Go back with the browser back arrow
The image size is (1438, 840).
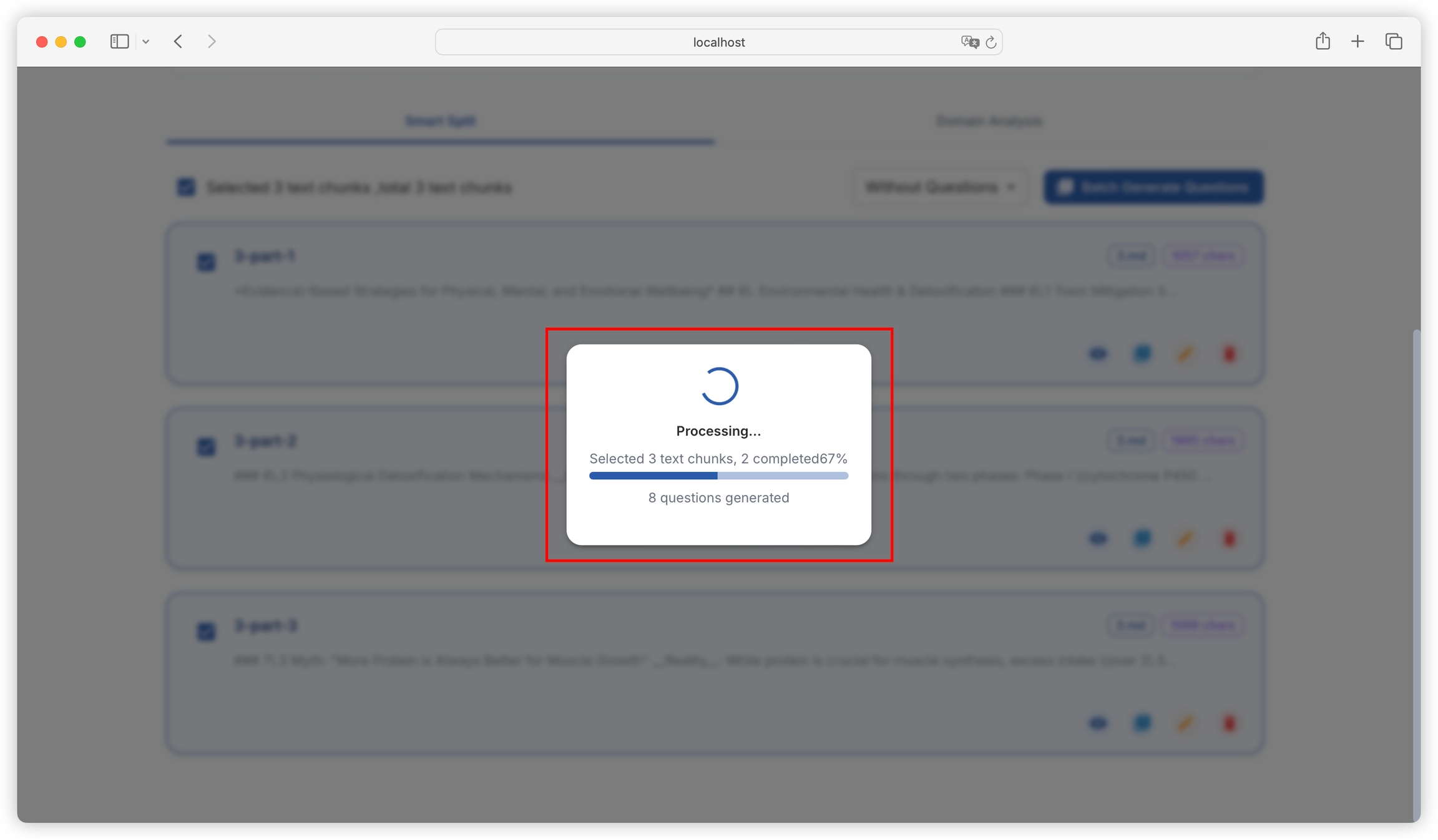tap(179, 42)
